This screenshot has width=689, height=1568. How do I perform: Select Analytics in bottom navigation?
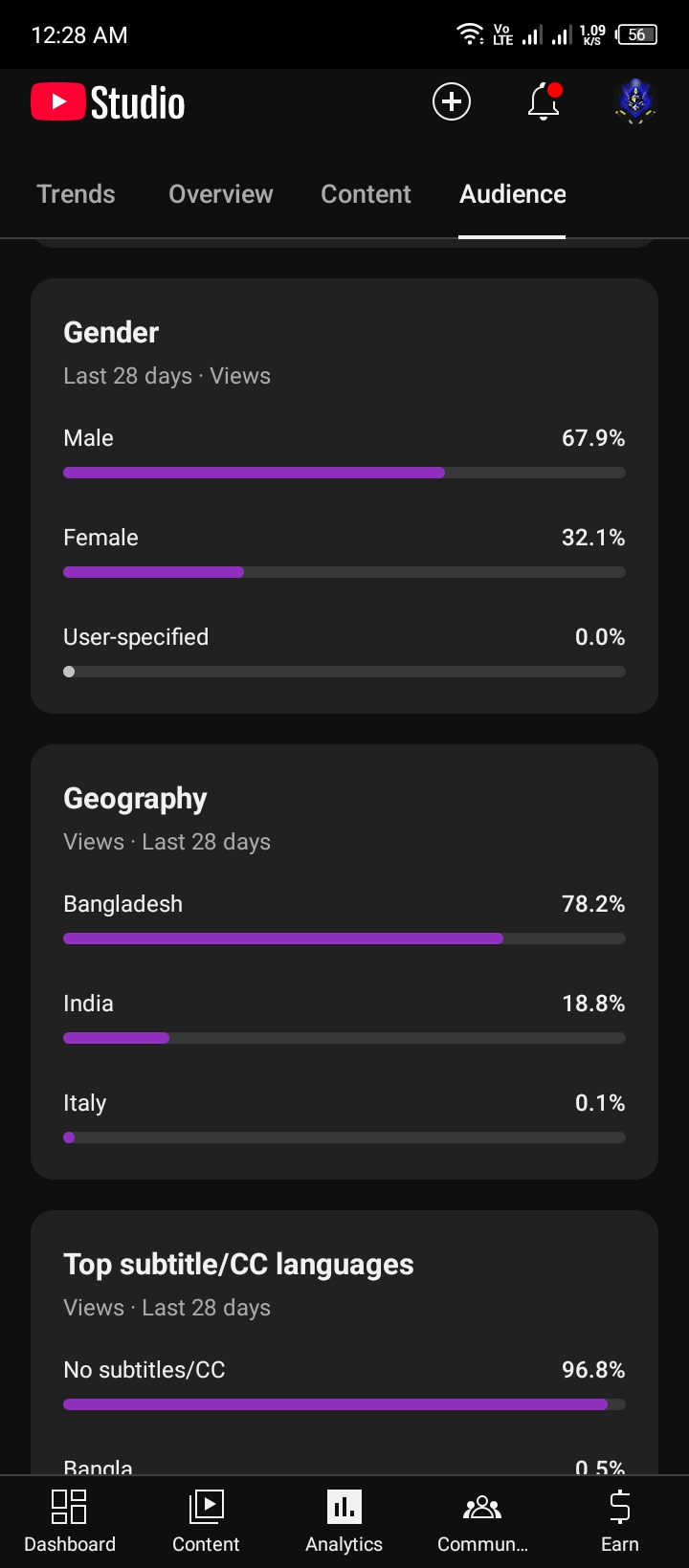click(x=344, y=1521)
